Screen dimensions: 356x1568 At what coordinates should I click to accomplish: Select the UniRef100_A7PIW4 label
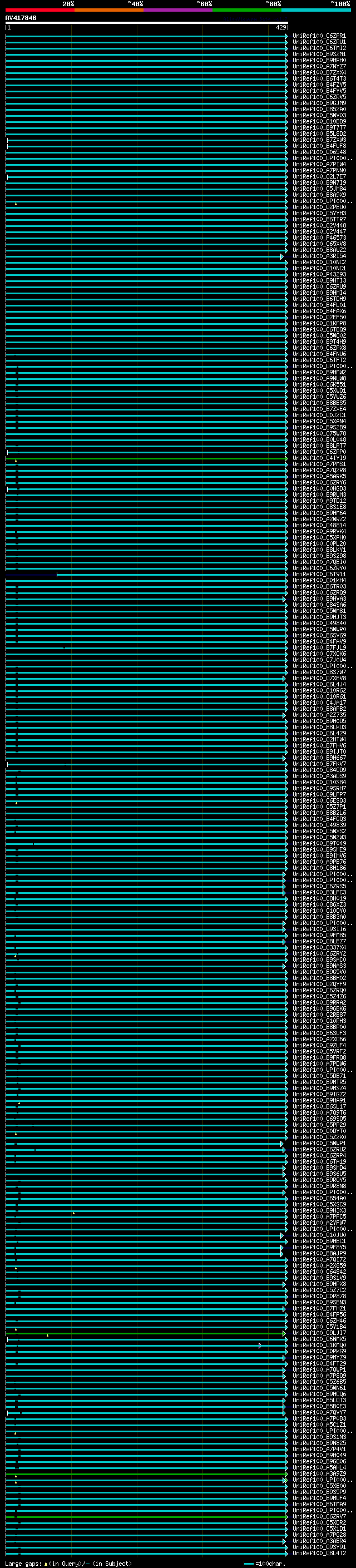click(x=319, y=164)
